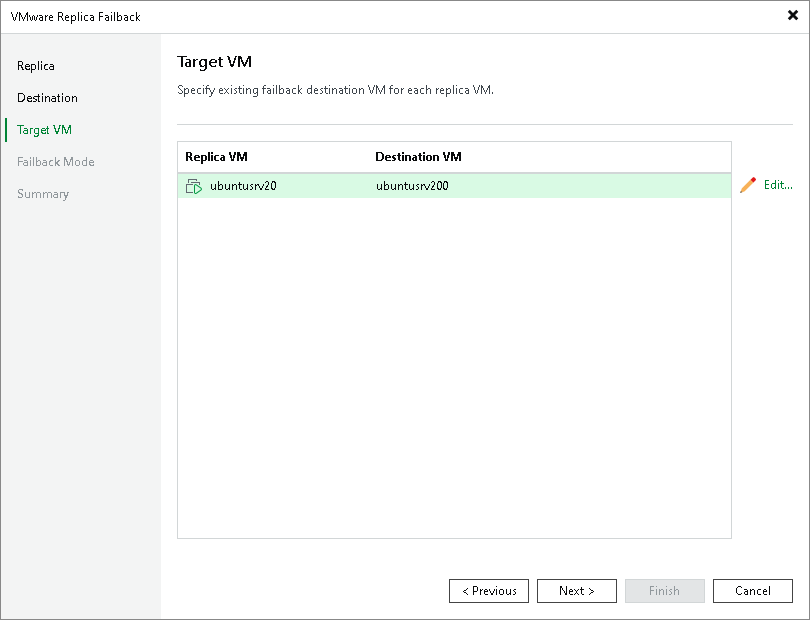The image size is (810, 620).
Task: Go to the Replica wizard step
Action: (x=36, y=66)
